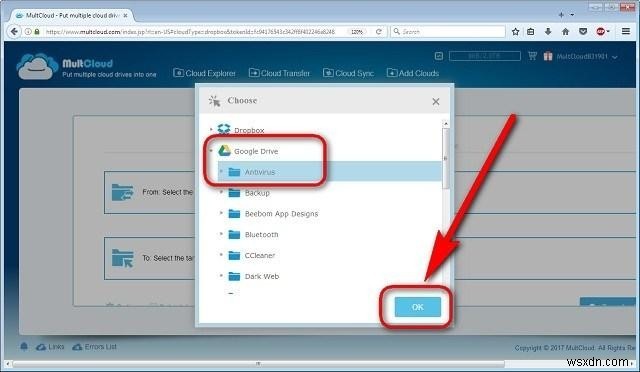Click the header input box beside the cart

click(484, 56)
